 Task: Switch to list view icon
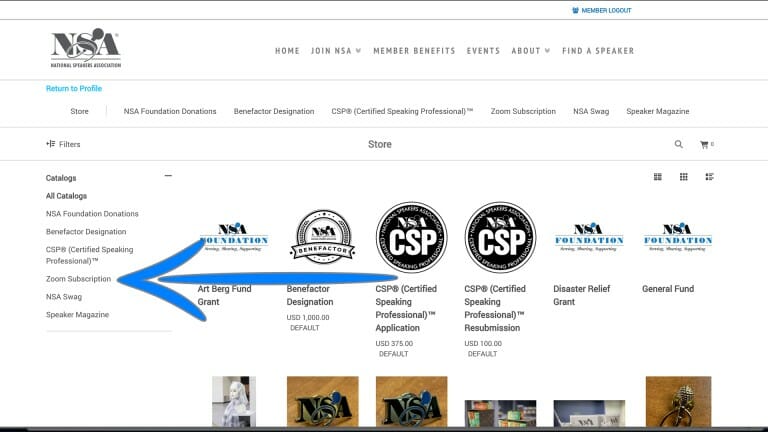(x=709, y=177)
